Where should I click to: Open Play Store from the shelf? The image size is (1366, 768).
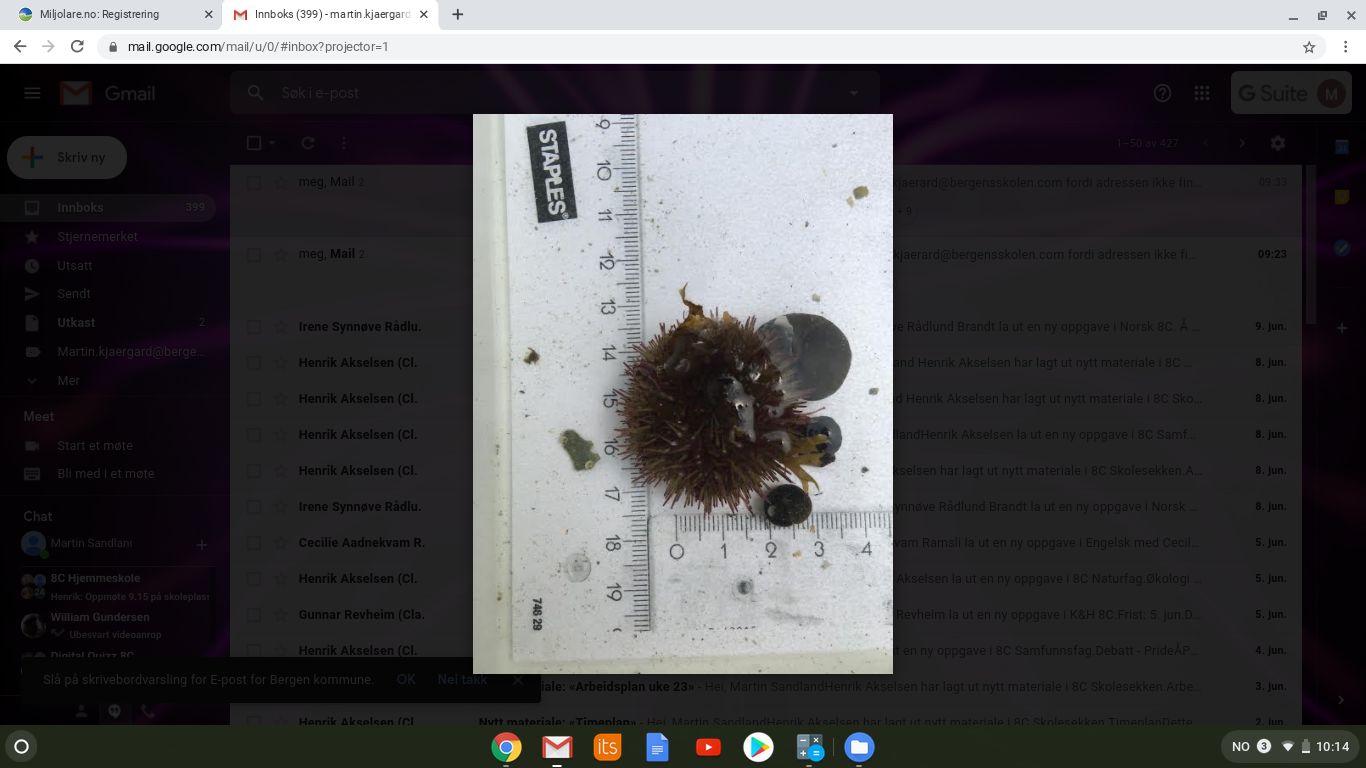pyautogui.click(x=758, y=747)
